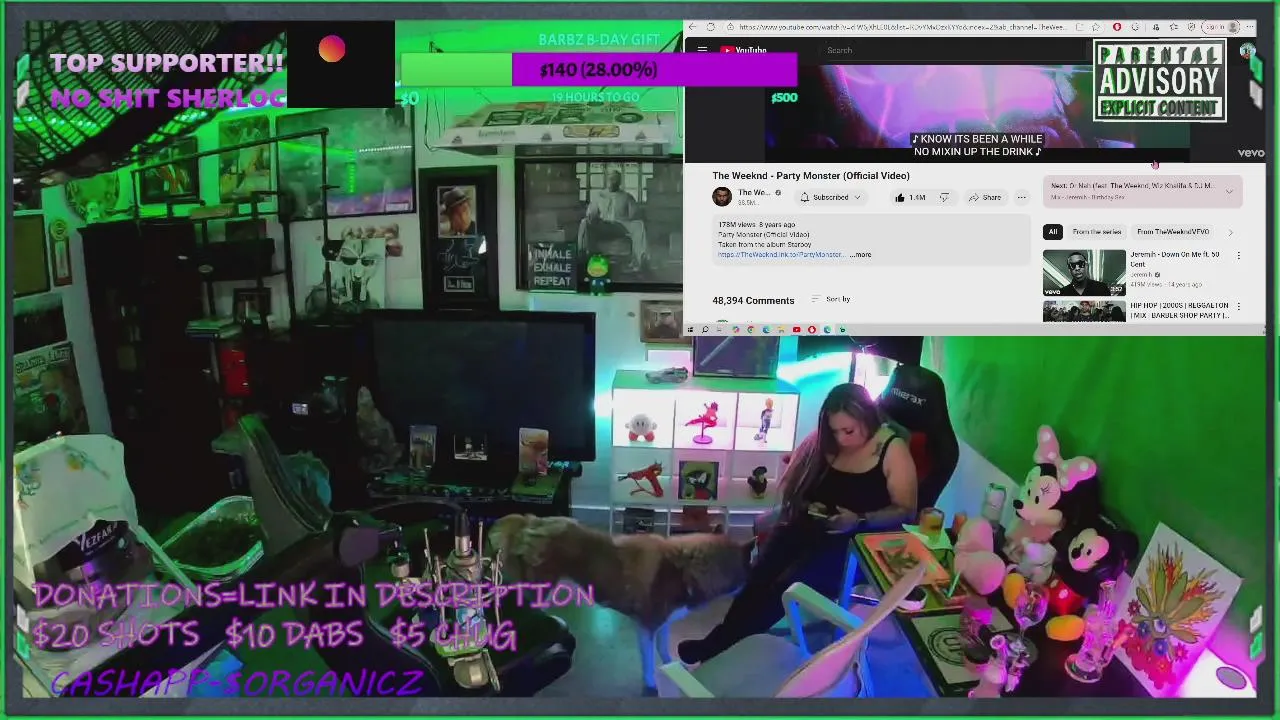Share the Party Monster video
Image resolution: width=1280 pixels, height=720 pixels.
coord(984,197)
